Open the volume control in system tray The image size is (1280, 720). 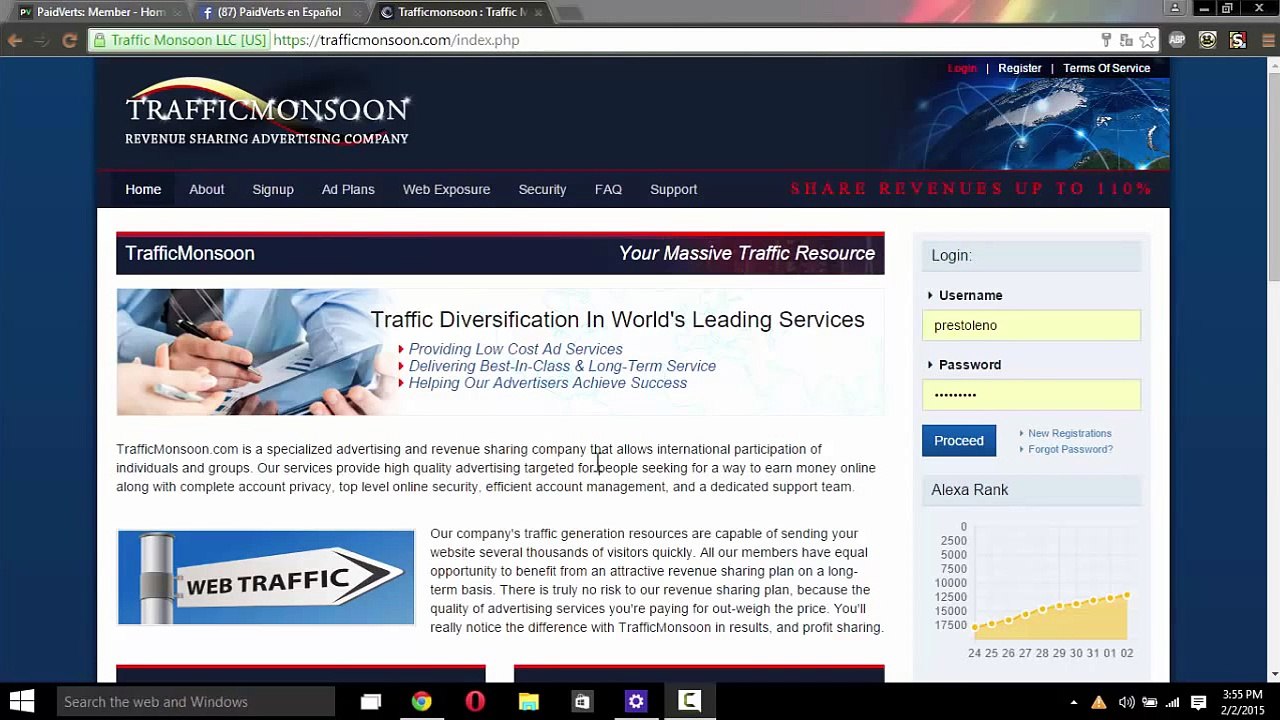(1126, 702)
